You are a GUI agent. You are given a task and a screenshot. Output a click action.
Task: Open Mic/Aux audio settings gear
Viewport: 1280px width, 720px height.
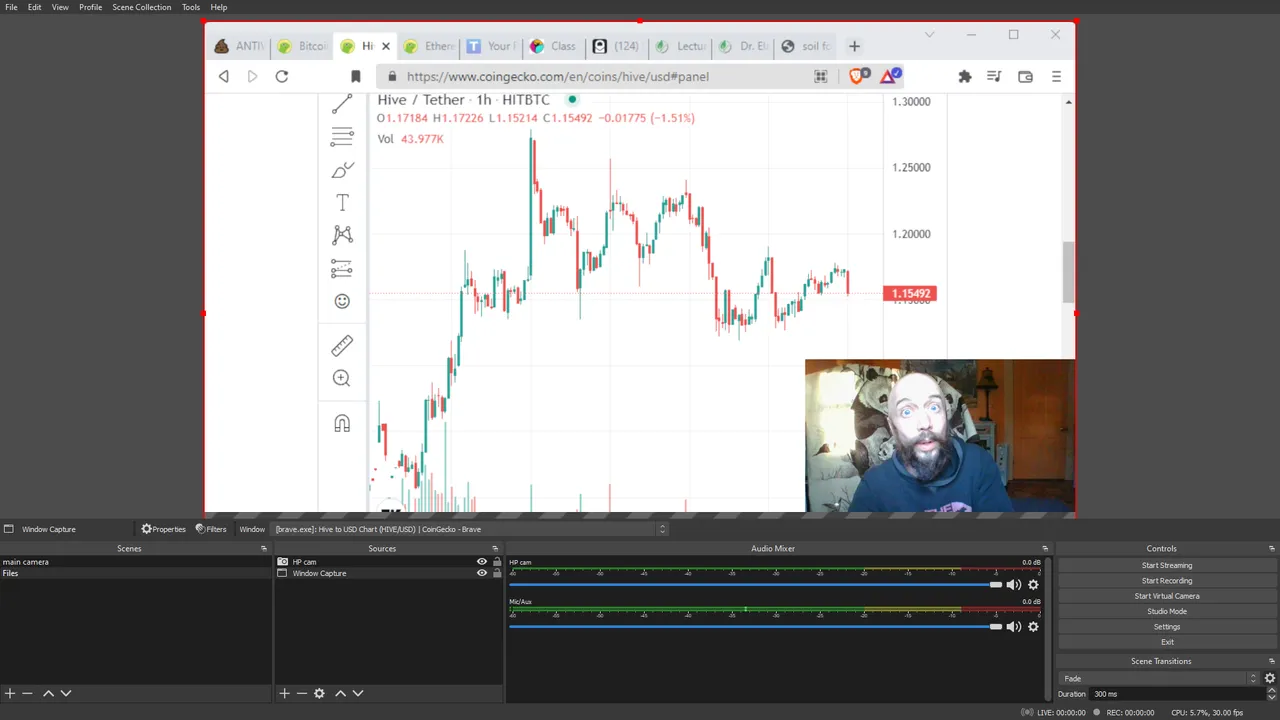pos(1033,627)
